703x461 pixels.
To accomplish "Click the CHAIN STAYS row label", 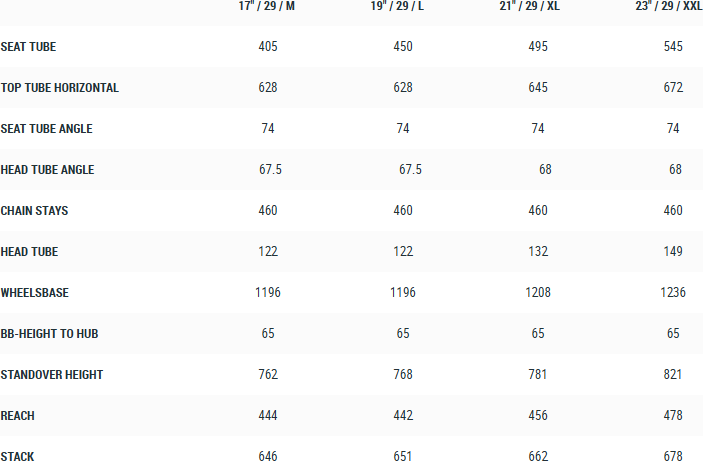I will (x=34, y=211).
